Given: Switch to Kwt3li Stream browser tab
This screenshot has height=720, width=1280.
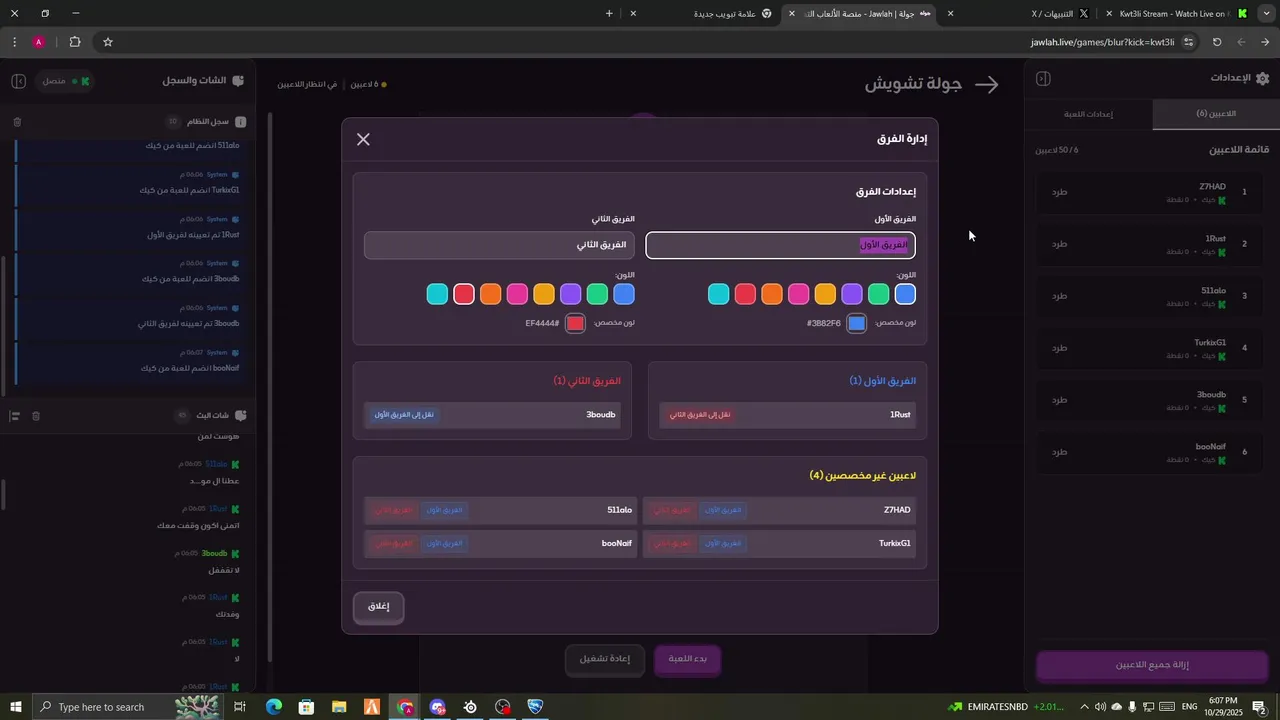Looking at the screenshot, I should (x=1176, y=14).
